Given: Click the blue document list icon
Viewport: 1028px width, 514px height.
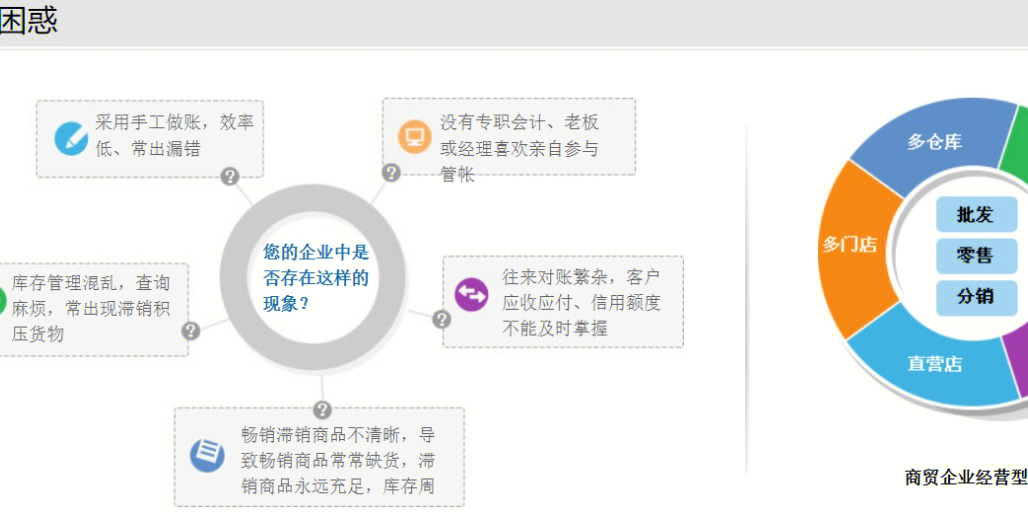Looking at the screenshot, I should tap(207, 455).
